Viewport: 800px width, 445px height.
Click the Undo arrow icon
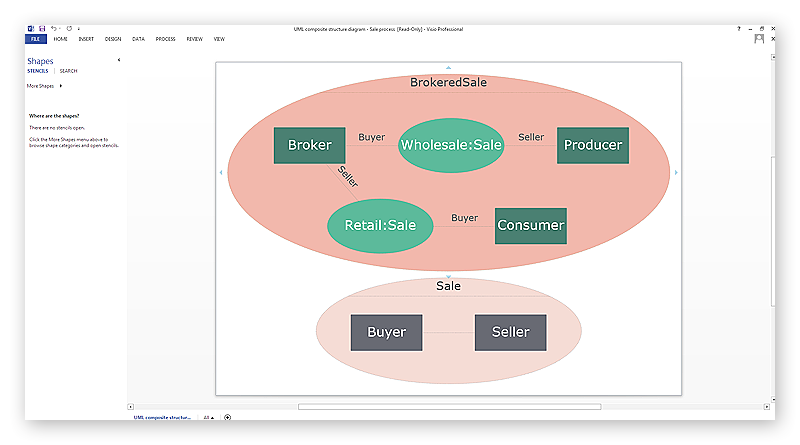click(x=53, y=29)
